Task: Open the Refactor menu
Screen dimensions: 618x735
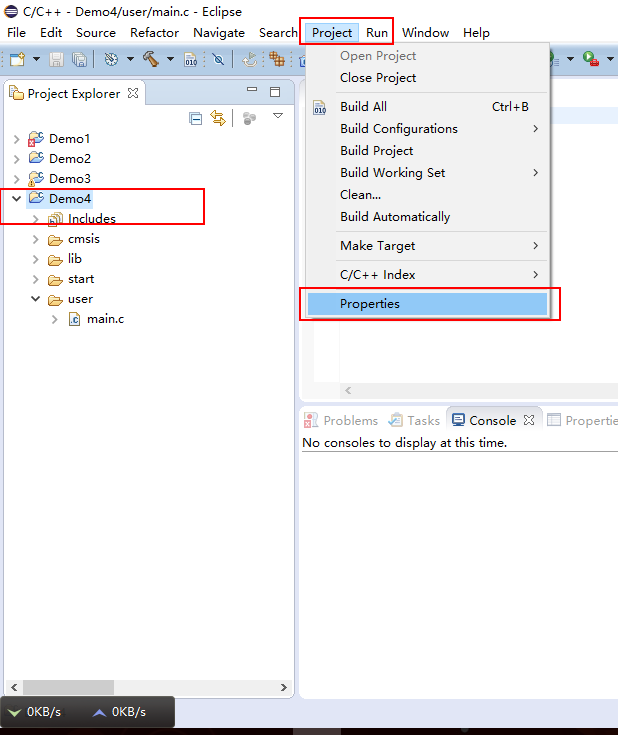Action: [x=154, y=33]
